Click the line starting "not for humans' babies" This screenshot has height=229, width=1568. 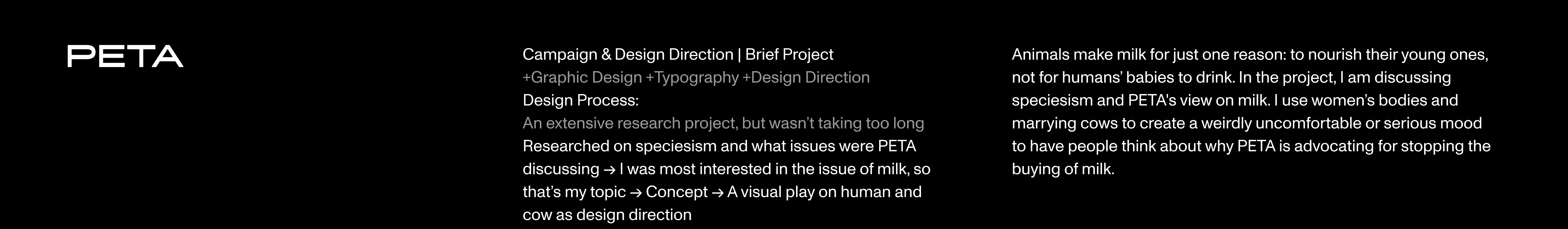click(1231, 77)
